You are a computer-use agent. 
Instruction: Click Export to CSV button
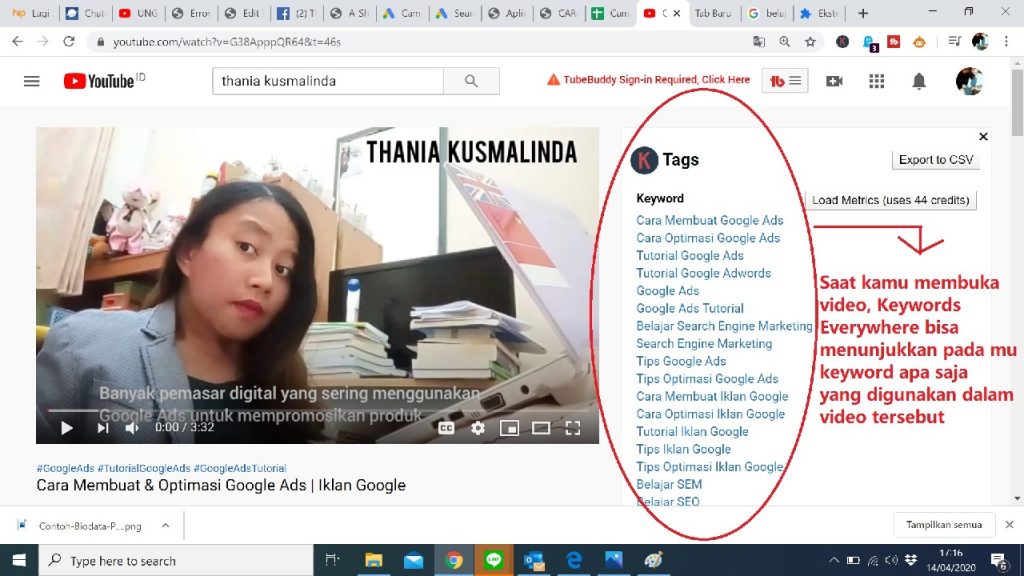[935, 160]
